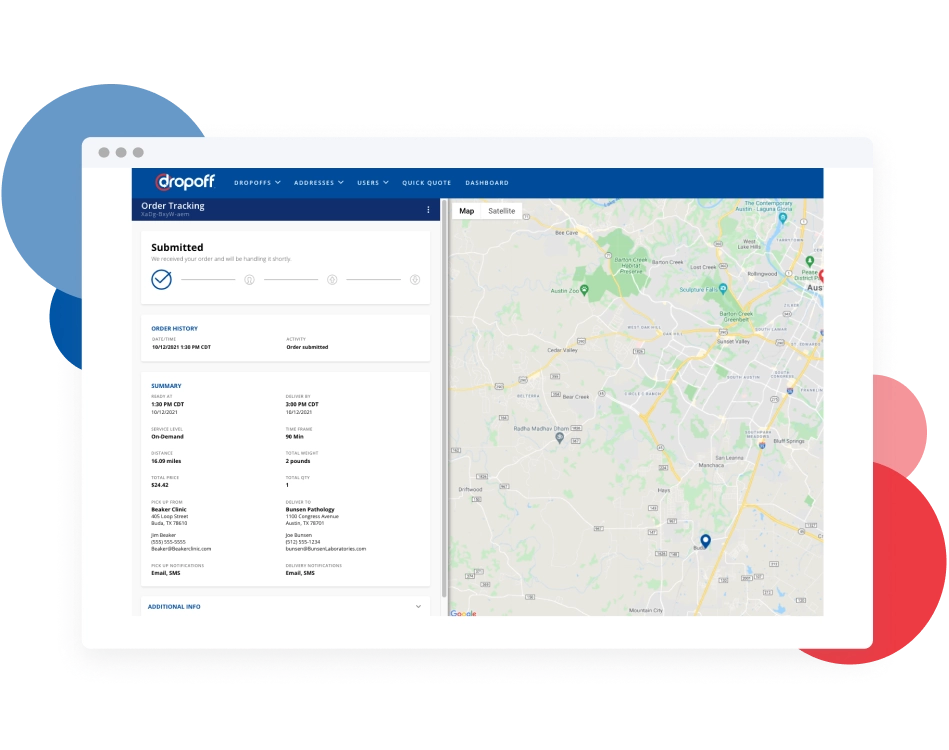Open the three-dot Order Tracking menu
The image size is (949, 750).
428,210
